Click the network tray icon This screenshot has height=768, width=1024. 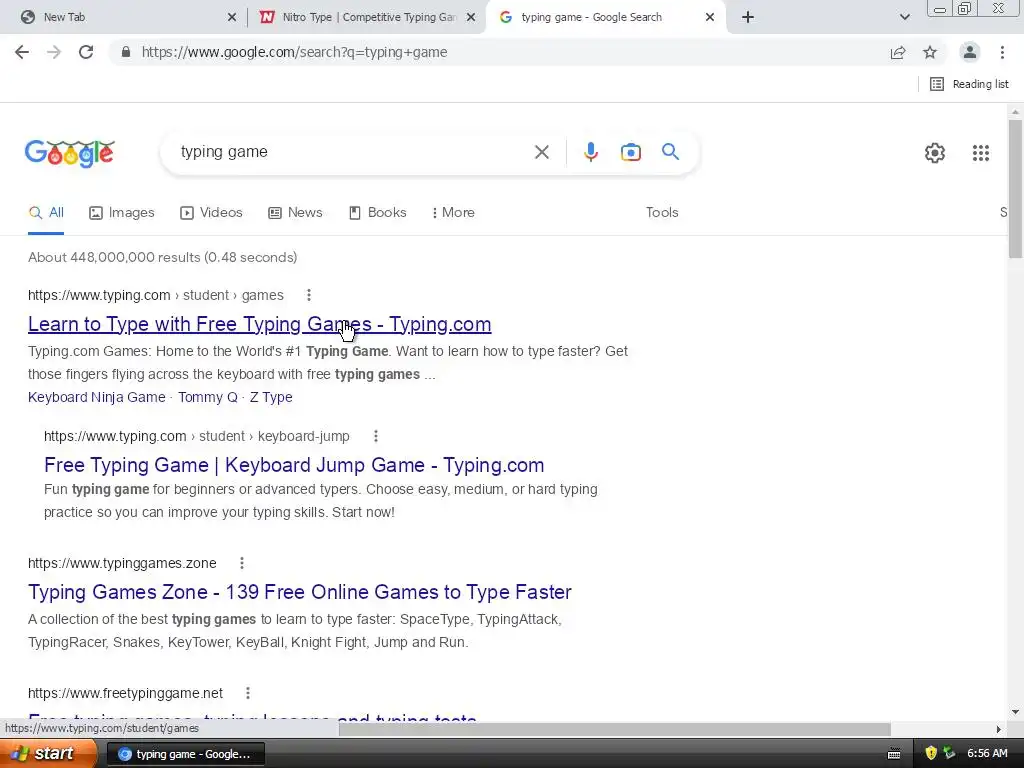click(x=949, y=754)
